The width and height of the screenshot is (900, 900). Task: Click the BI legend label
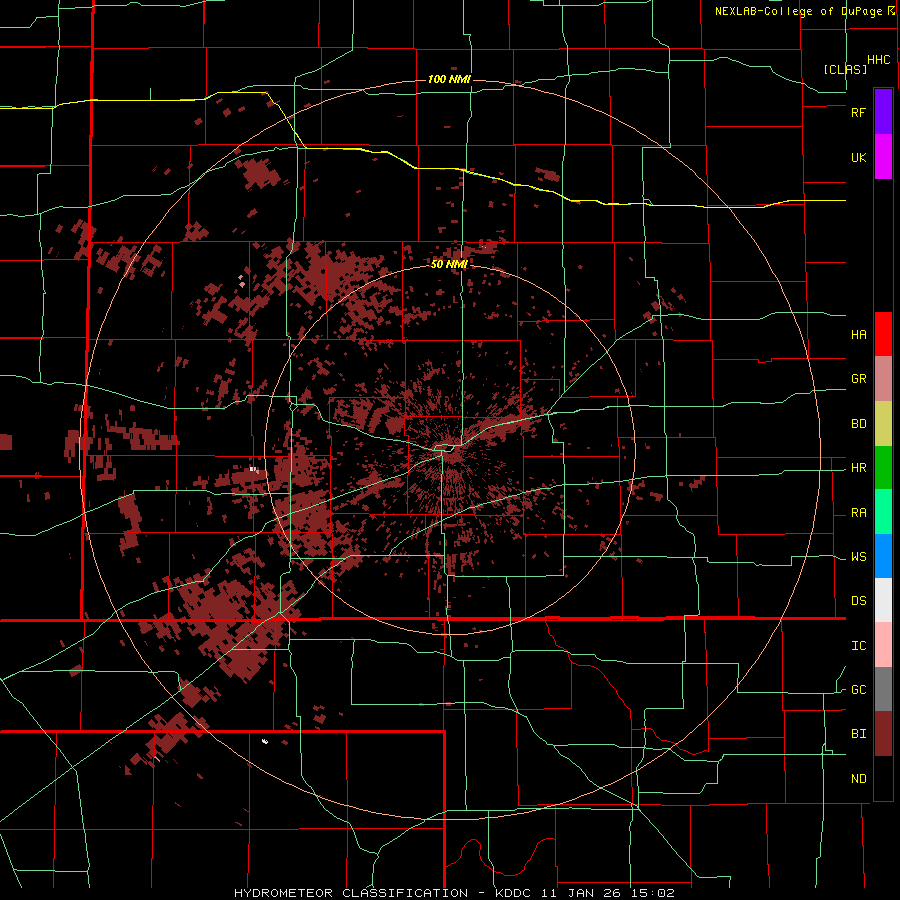pyautogui.click(x=858, y=734)
